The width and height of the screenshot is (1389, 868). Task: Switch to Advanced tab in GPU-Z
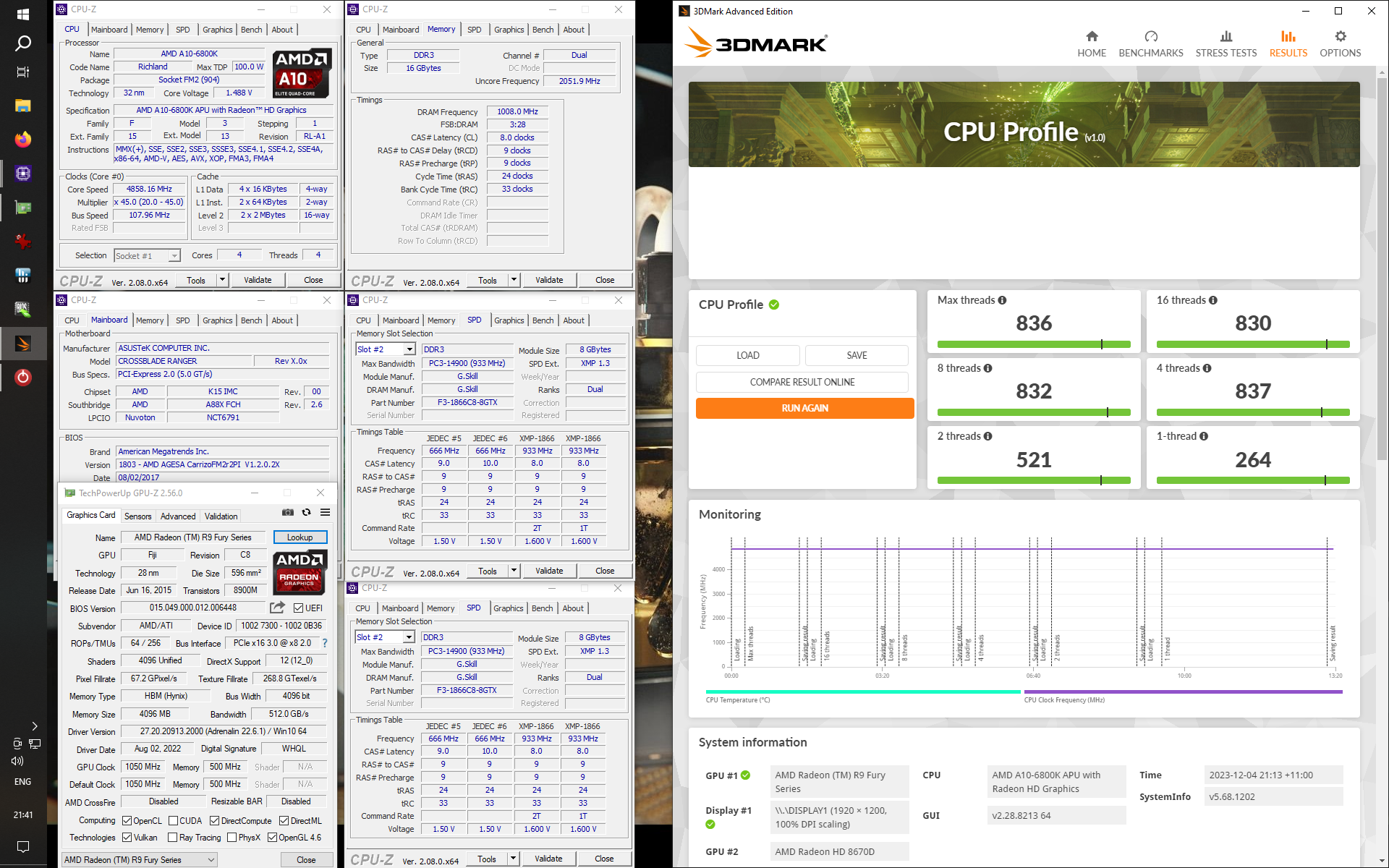point(178,516)
